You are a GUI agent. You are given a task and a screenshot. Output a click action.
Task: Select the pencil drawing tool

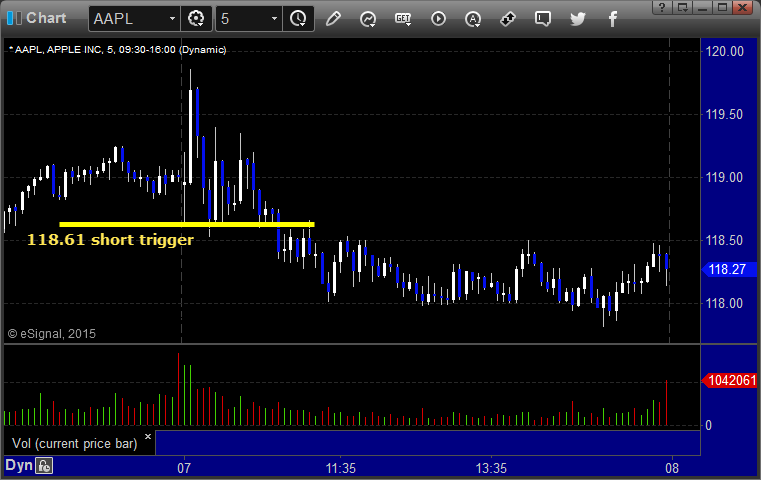pyautogui.click(x=333, y=19)
